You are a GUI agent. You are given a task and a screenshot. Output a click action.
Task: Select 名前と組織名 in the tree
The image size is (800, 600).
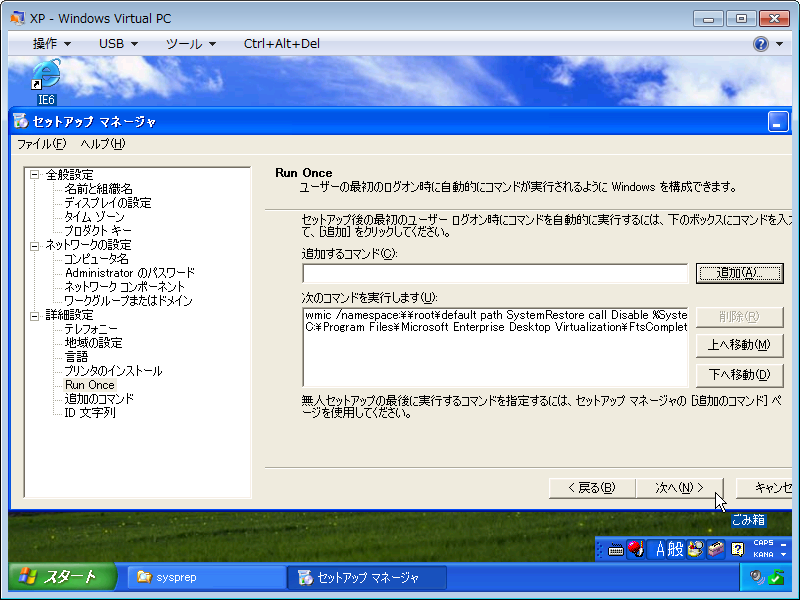coord(98,189)
